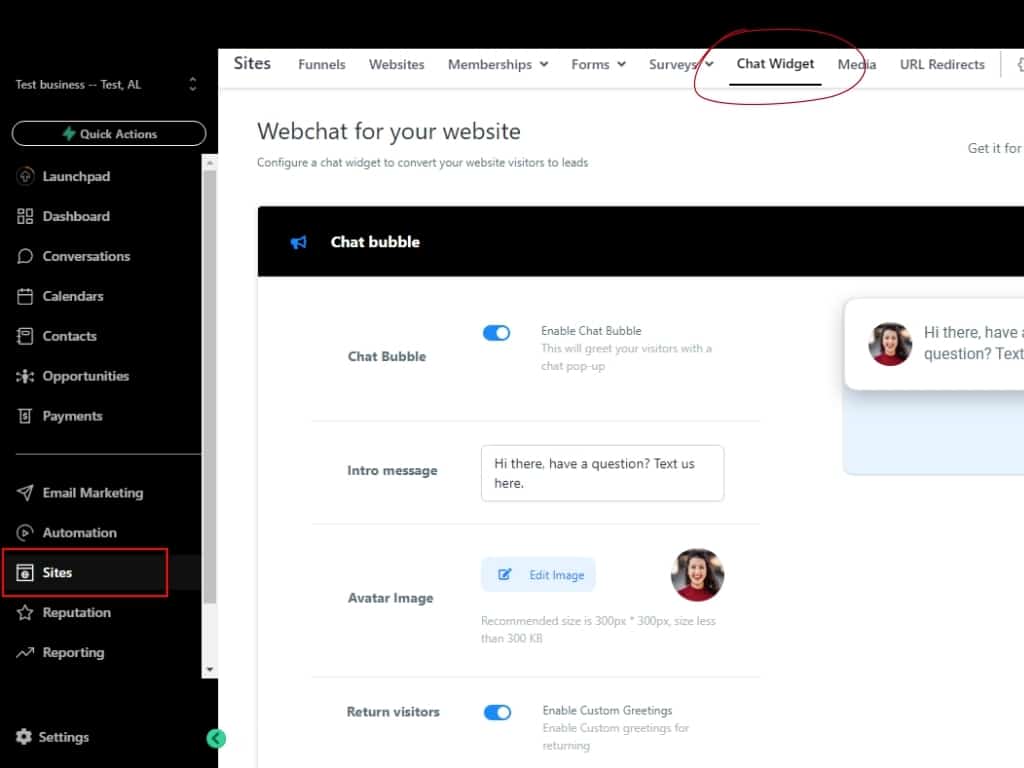Turn off Enable Custom Greetings toggle
This screenshot has width=1024, height=768.
[x=497, y=712]
